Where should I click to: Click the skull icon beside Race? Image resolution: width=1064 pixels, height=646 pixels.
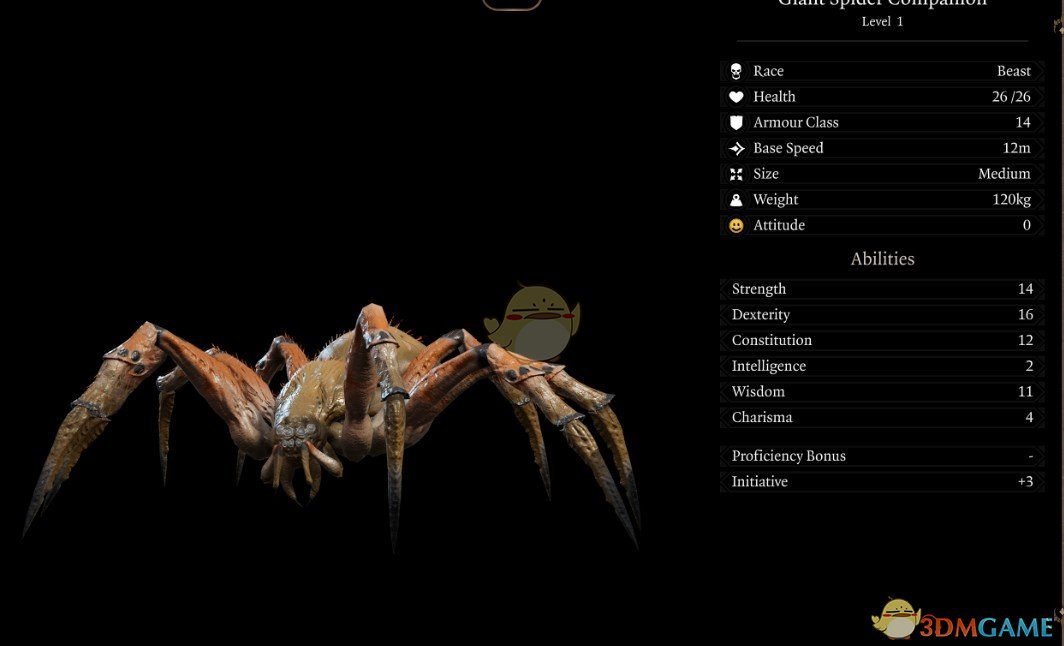coord(736,71)
